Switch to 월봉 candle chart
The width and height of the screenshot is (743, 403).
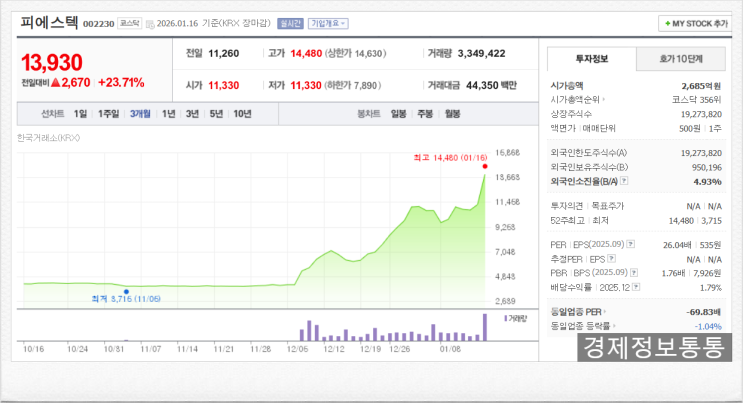[453, 114]
